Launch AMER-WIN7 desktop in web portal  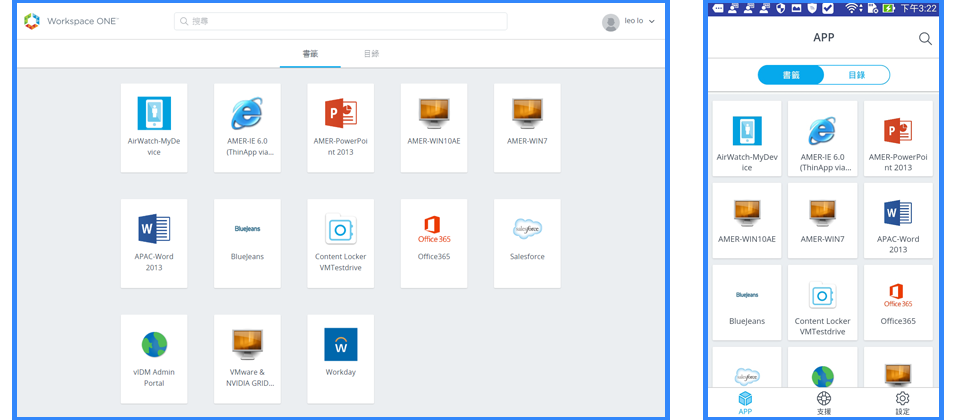[527, 128]
